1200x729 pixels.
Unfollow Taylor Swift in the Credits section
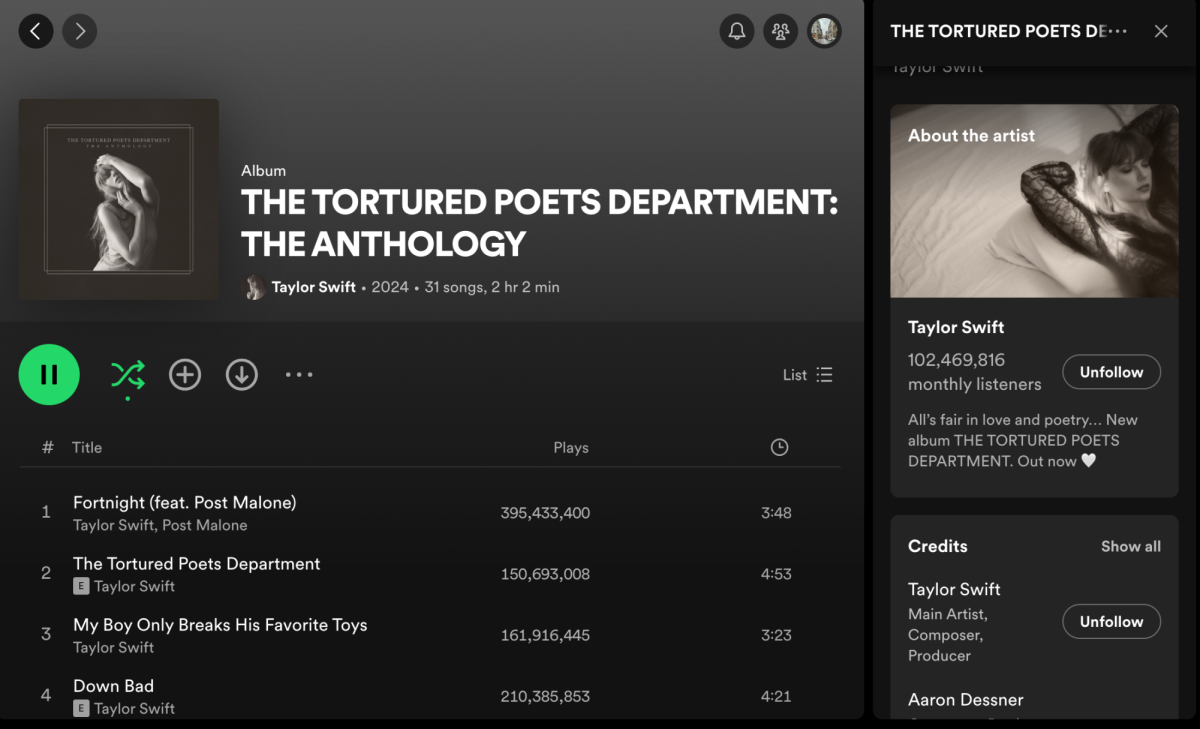coord(1111,621)
